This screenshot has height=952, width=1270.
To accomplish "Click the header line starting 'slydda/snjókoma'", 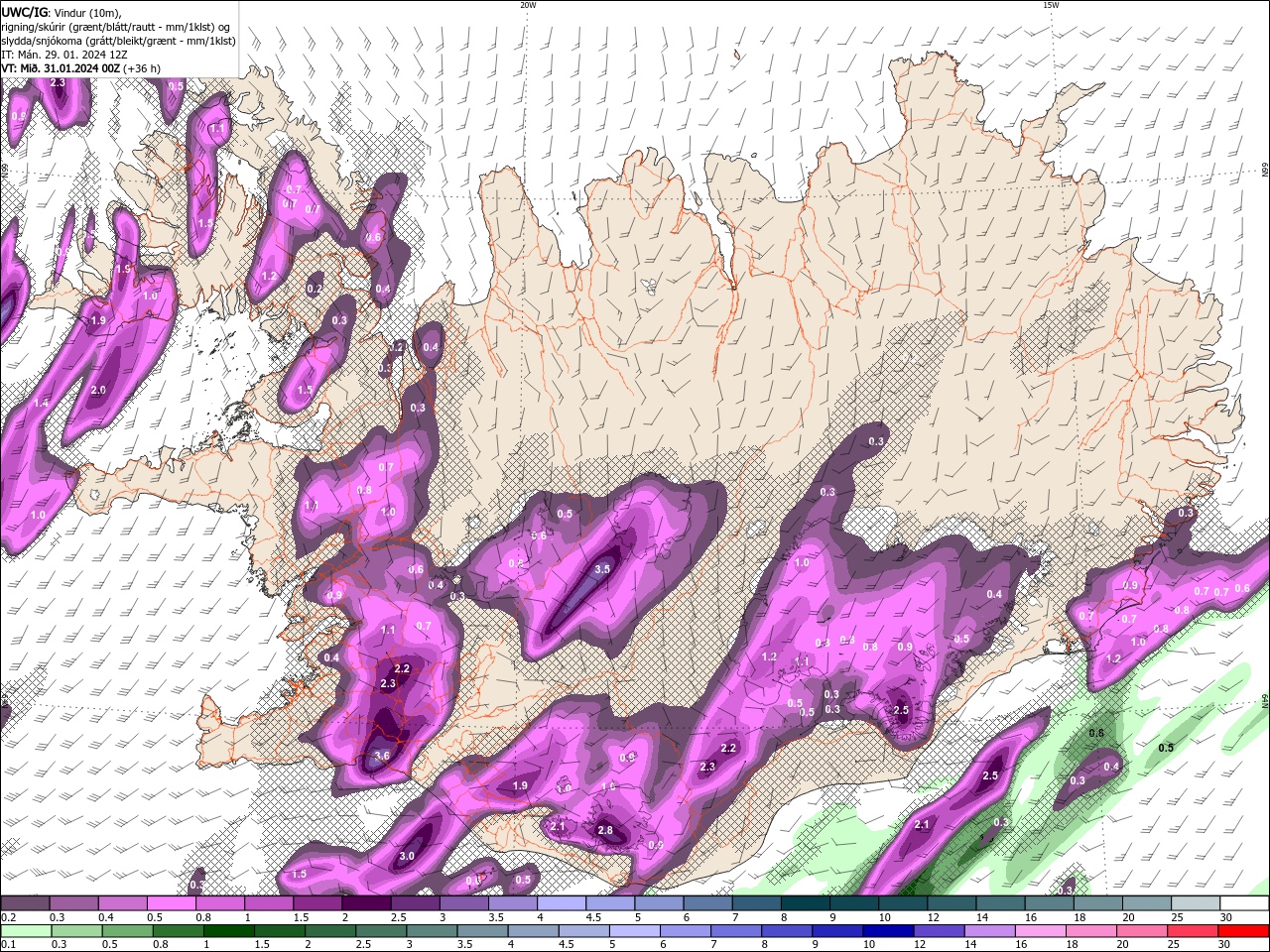I will tap(118, 41).
